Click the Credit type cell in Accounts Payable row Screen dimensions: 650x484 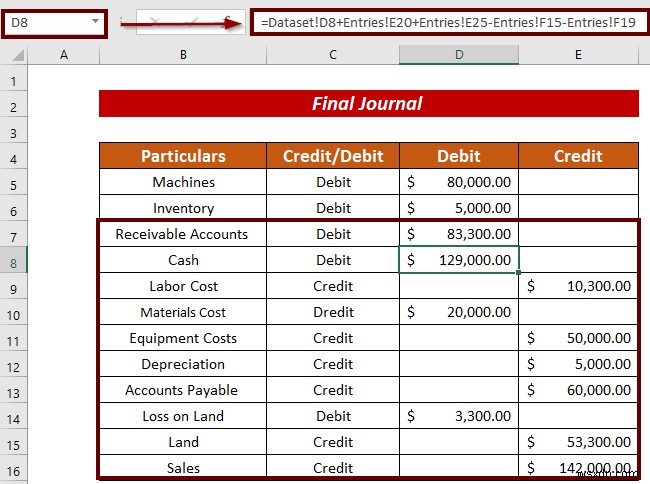coord(333,390)
